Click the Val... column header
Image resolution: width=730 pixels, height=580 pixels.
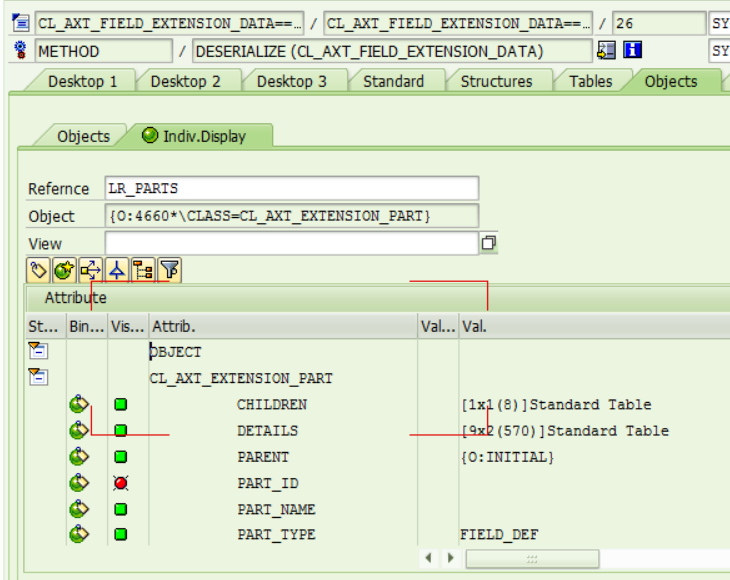click(438, 326)
